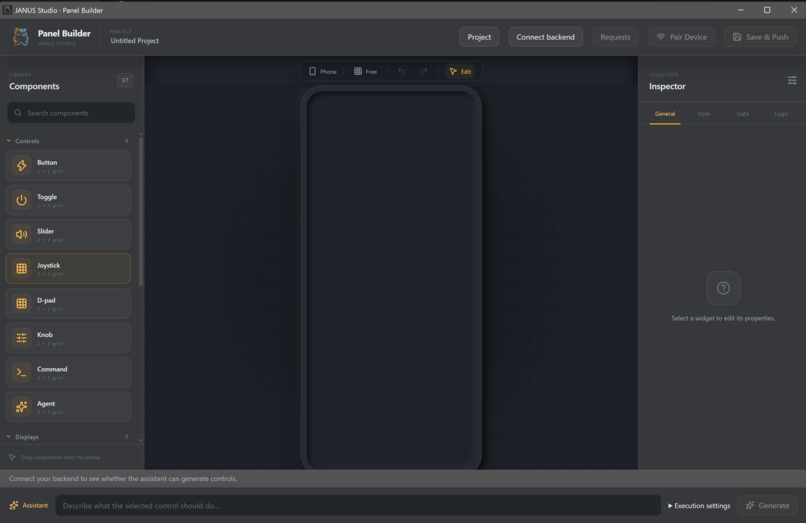Open the Requests button

point(615,37)
